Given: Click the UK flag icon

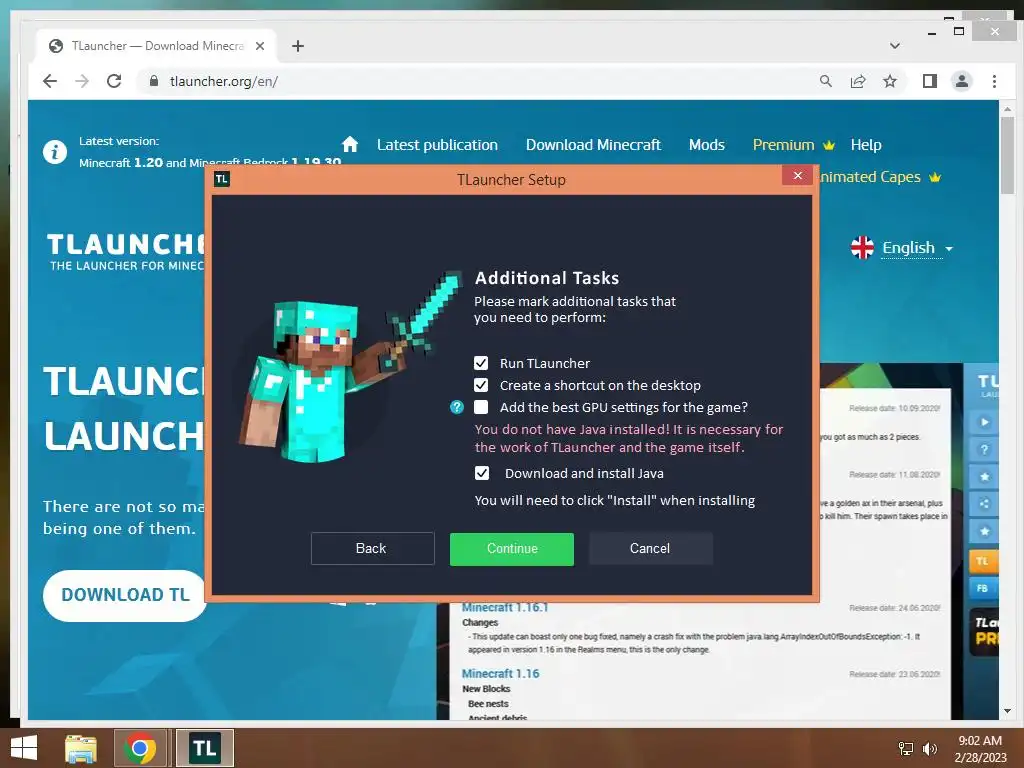Looking at the screenshot, I should point(862,248).
